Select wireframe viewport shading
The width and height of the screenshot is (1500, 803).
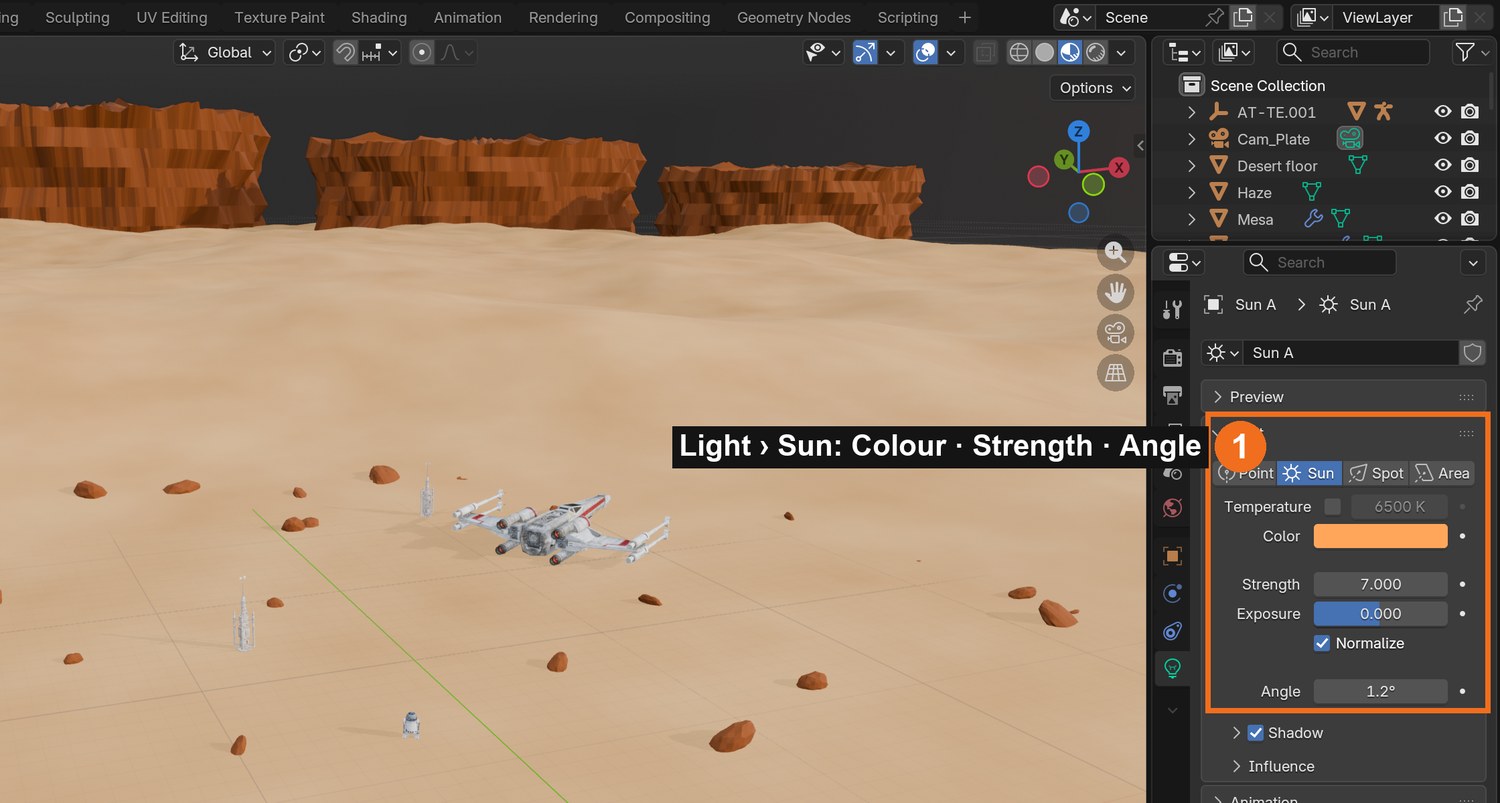(1019, 52)
